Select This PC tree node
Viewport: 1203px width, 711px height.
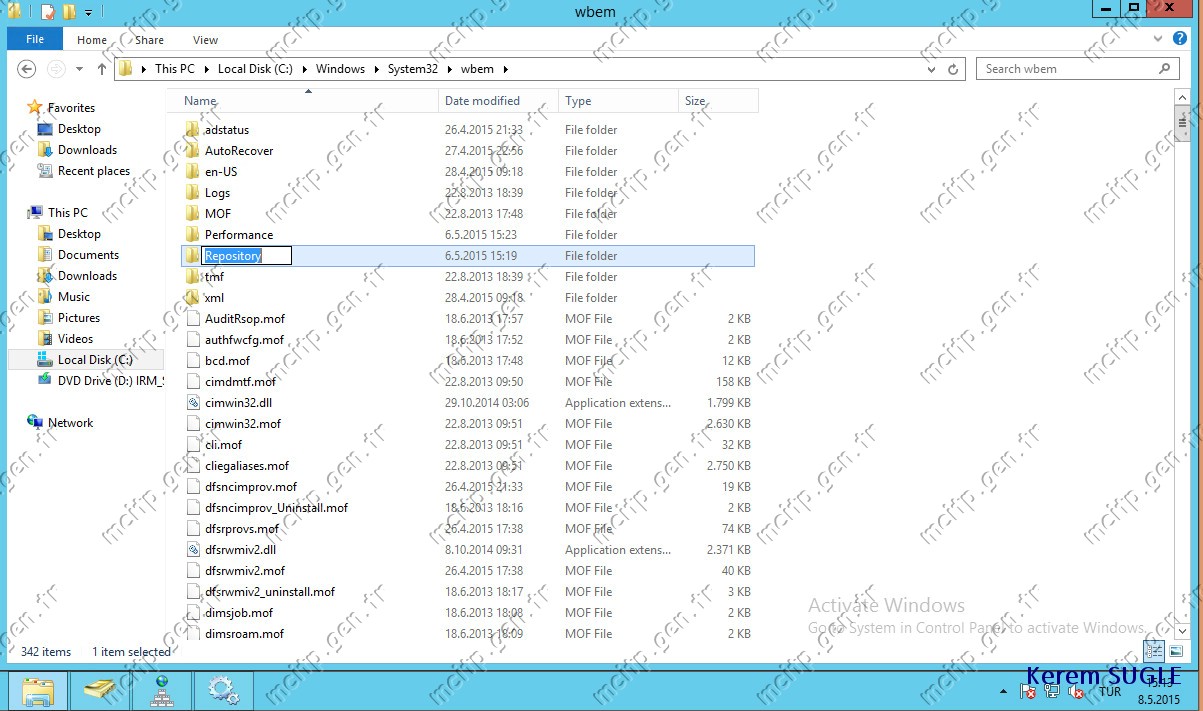click(67, 213)
